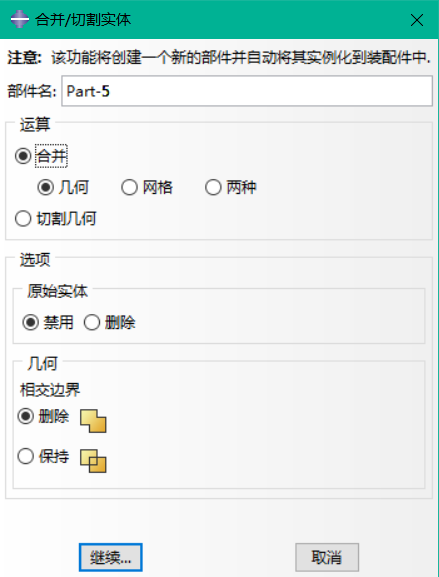The height and width of the screenshot is (577, 439).
Task: Click the 保持 overlapping squares illustration icon
Action: [93, 461]
